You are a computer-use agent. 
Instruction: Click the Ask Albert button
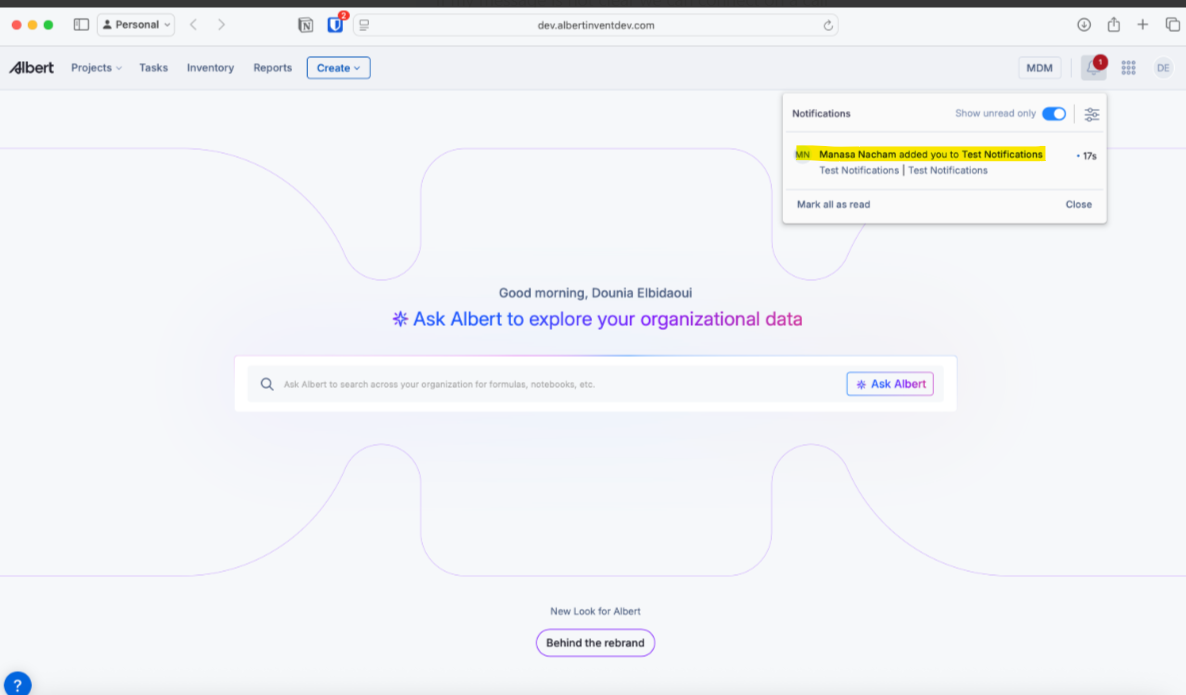pyautogui.click(x=889, y=384)
